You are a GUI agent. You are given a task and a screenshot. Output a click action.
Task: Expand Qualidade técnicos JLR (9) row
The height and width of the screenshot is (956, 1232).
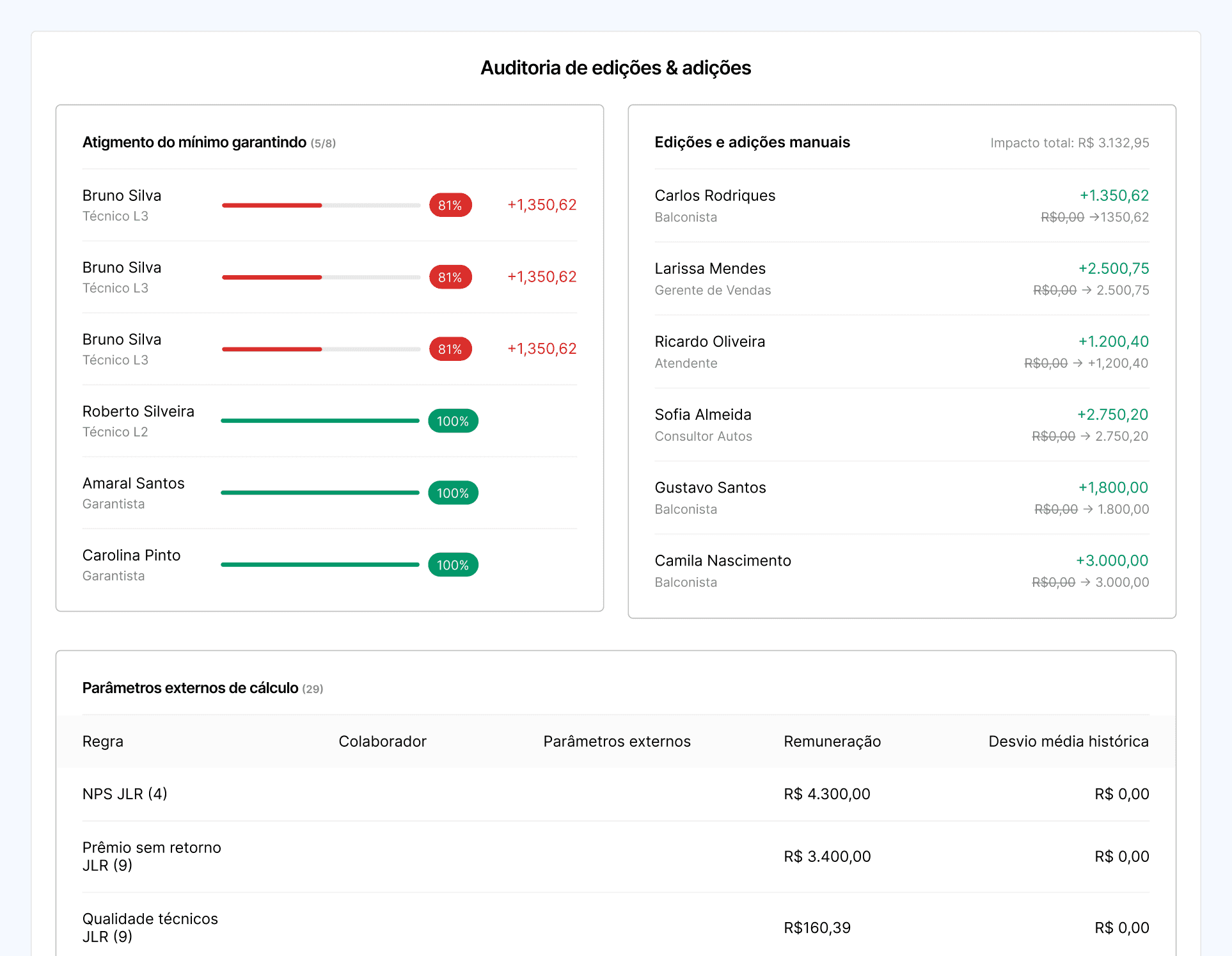(x=150, y=927)
